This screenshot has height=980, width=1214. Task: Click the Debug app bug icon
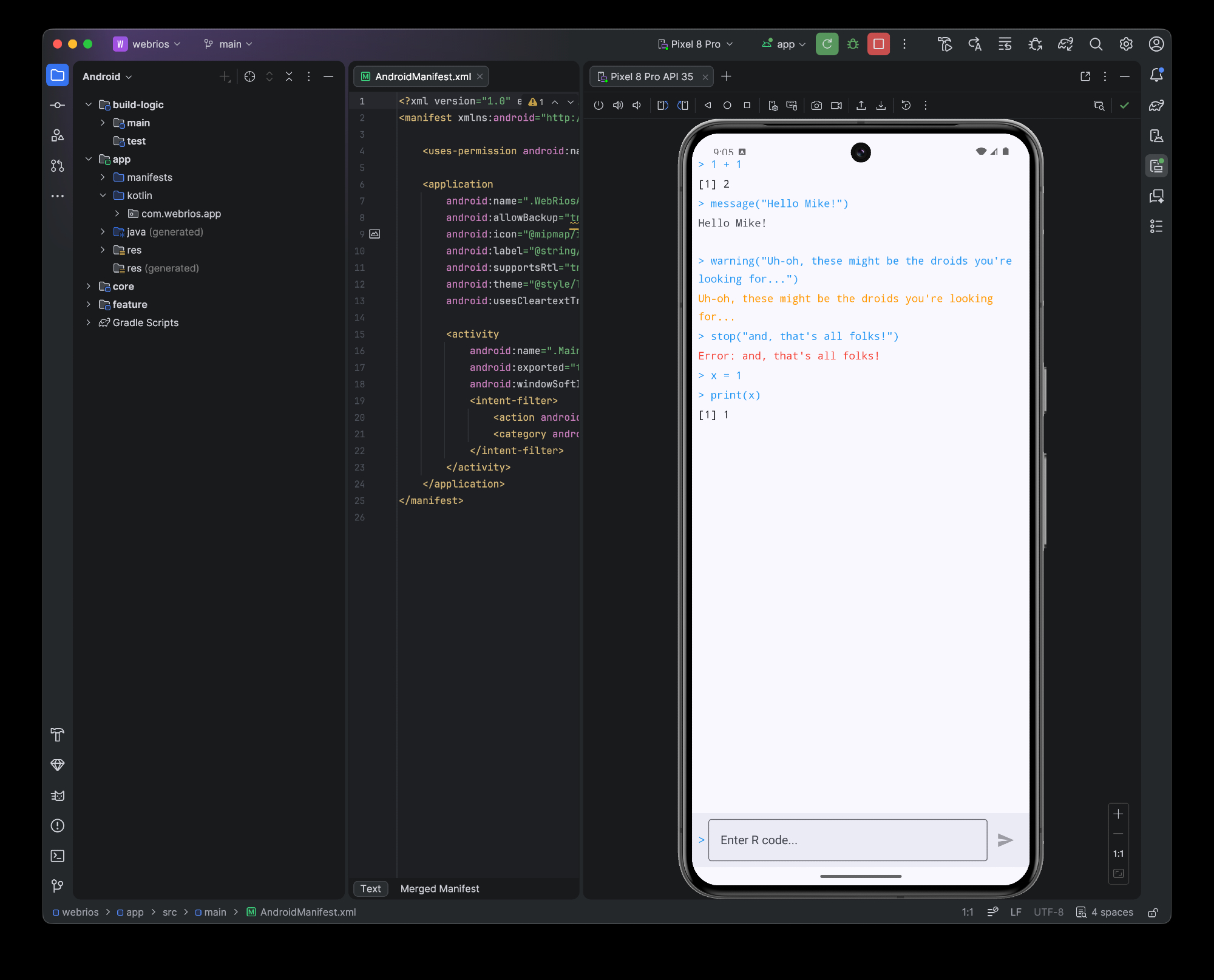[x=853, y=44]
